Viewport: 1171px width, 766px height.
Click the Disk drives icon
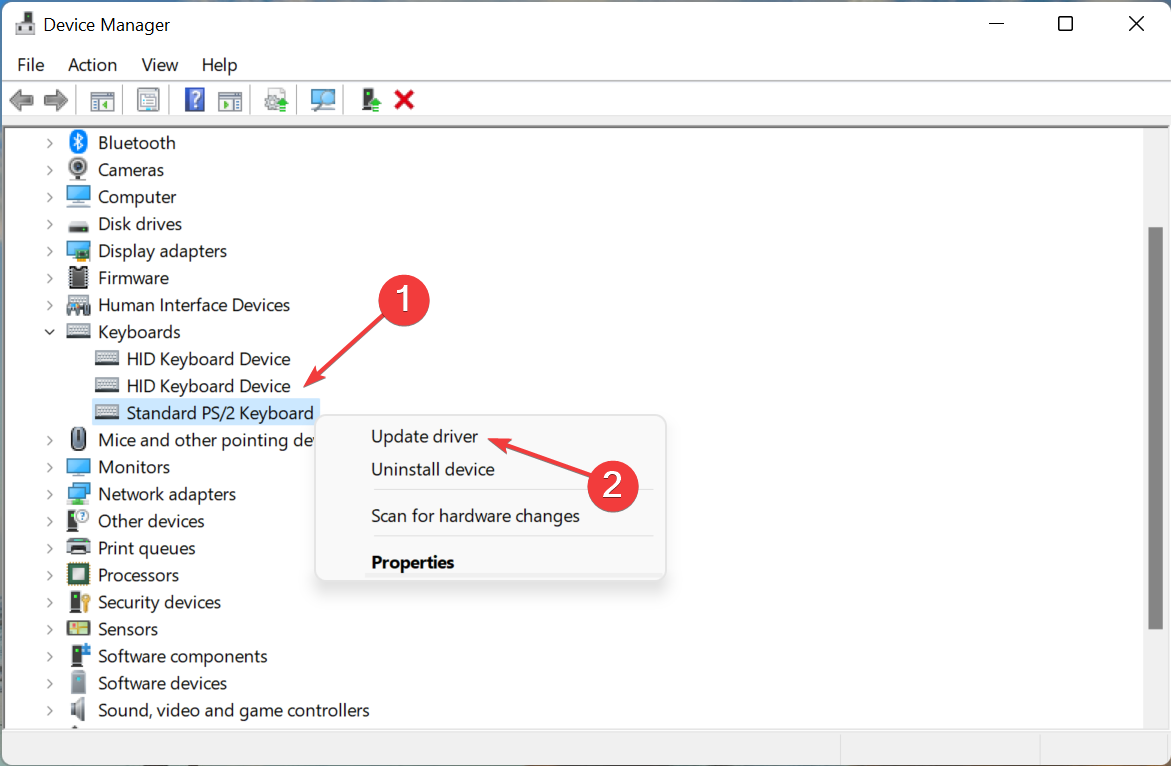[78, 225]
